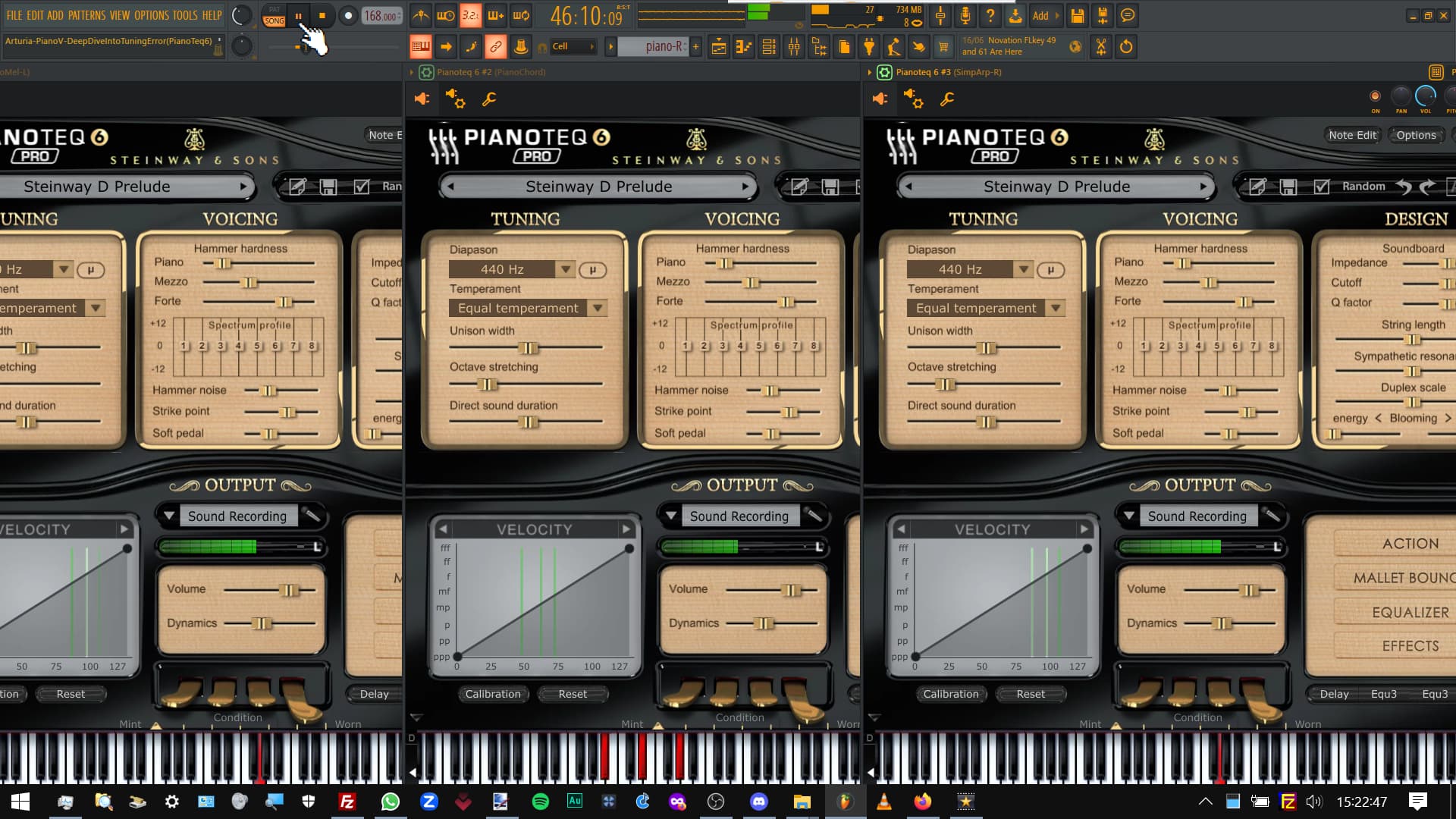The width and height of the screenshot is (1456, 819).
Task: Open the EDIT menu
Action: point(35,15)
